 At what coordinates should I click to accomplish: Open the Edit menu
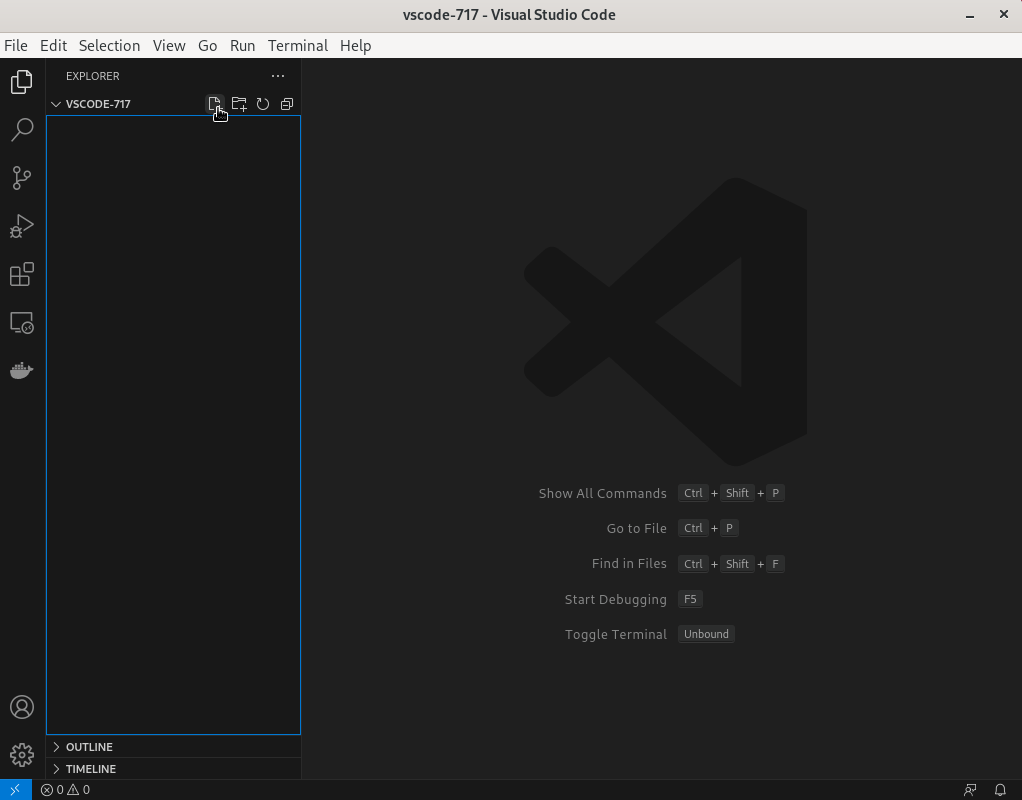pos(53,46)
